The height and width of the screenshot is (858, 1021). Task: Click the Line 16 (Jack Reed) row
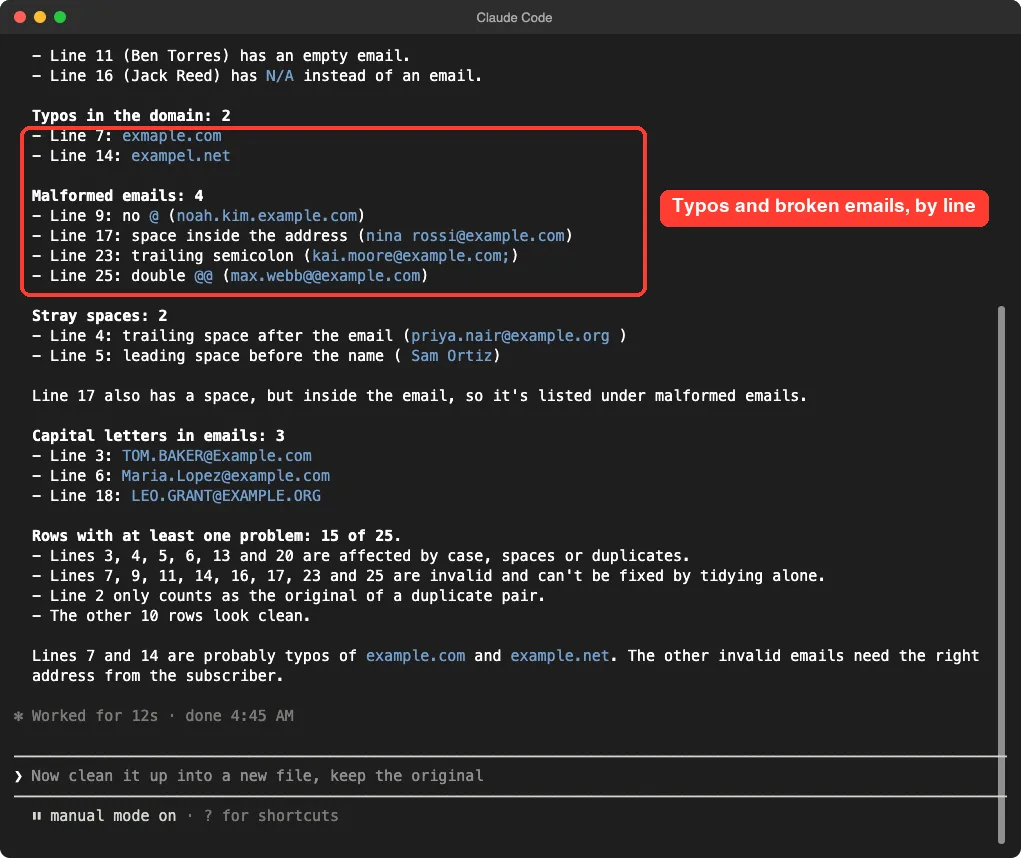click(x=257, y=76)
